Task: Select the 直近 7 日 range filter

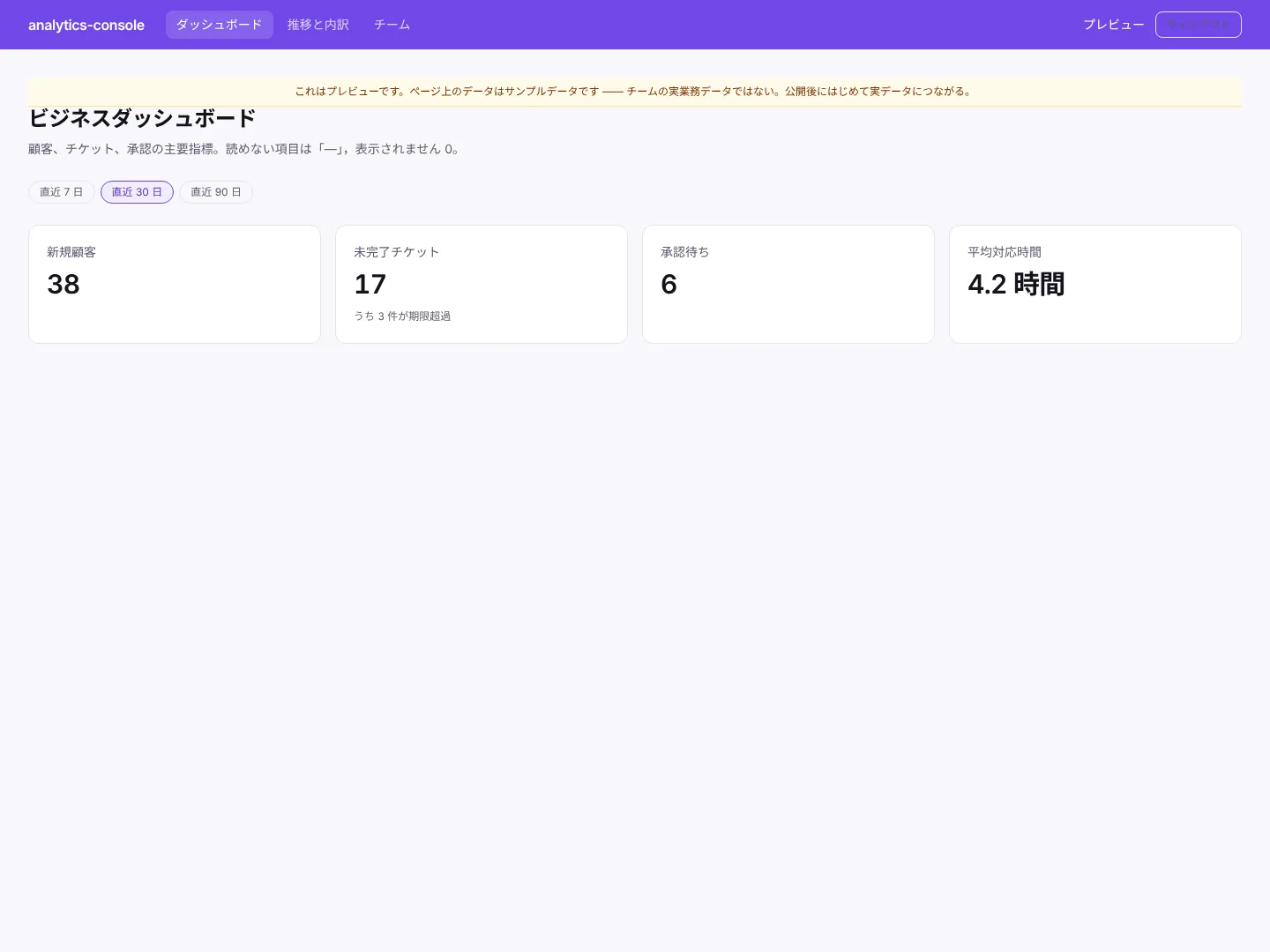Action: click(x=62, y=192)
